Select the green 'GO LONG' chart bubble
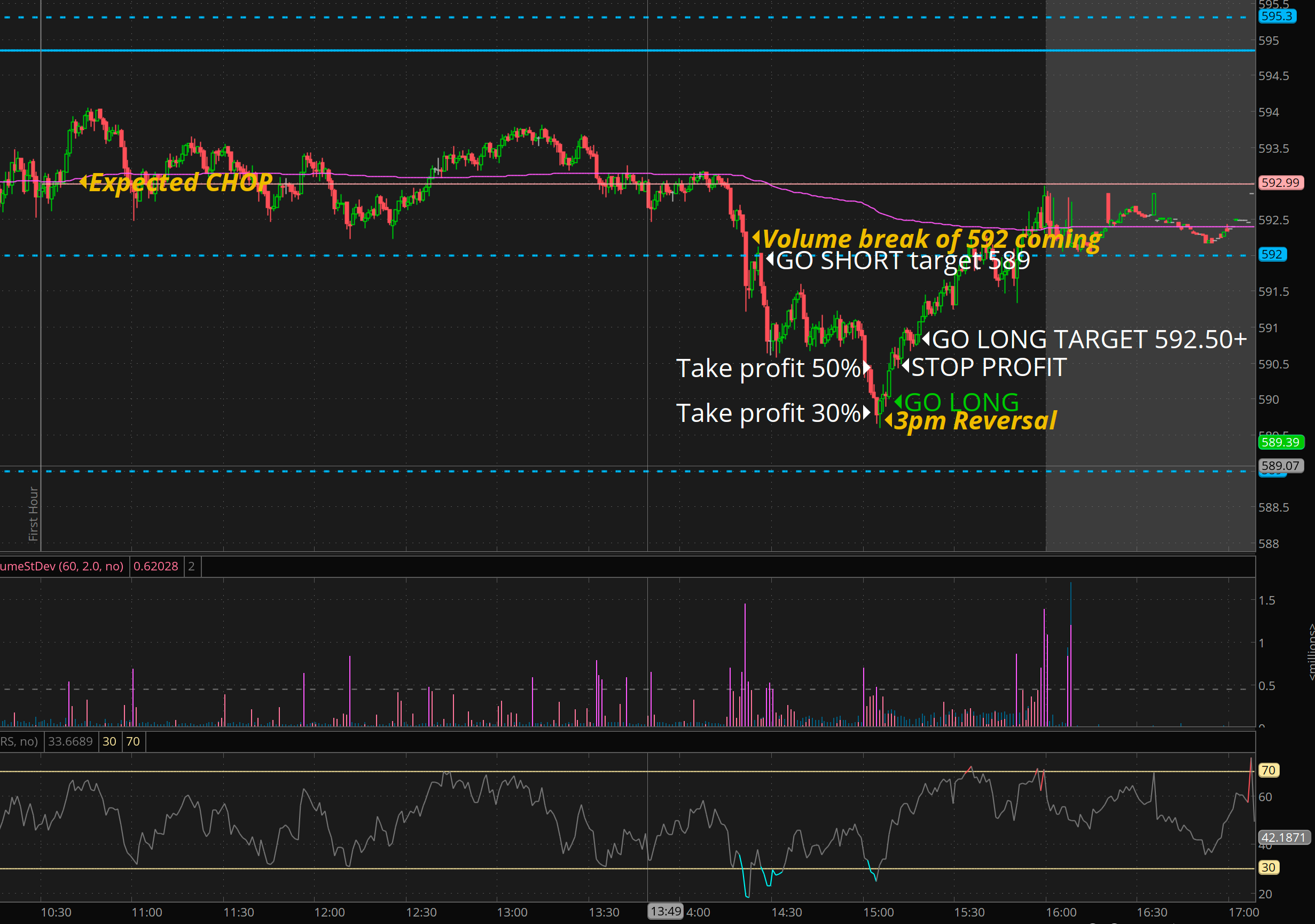 coord(961,402)
